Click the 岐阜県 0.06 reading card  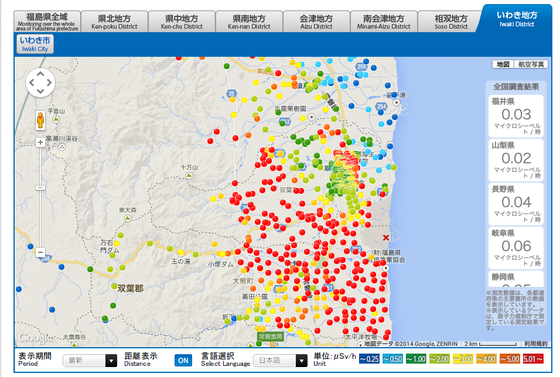516,248
